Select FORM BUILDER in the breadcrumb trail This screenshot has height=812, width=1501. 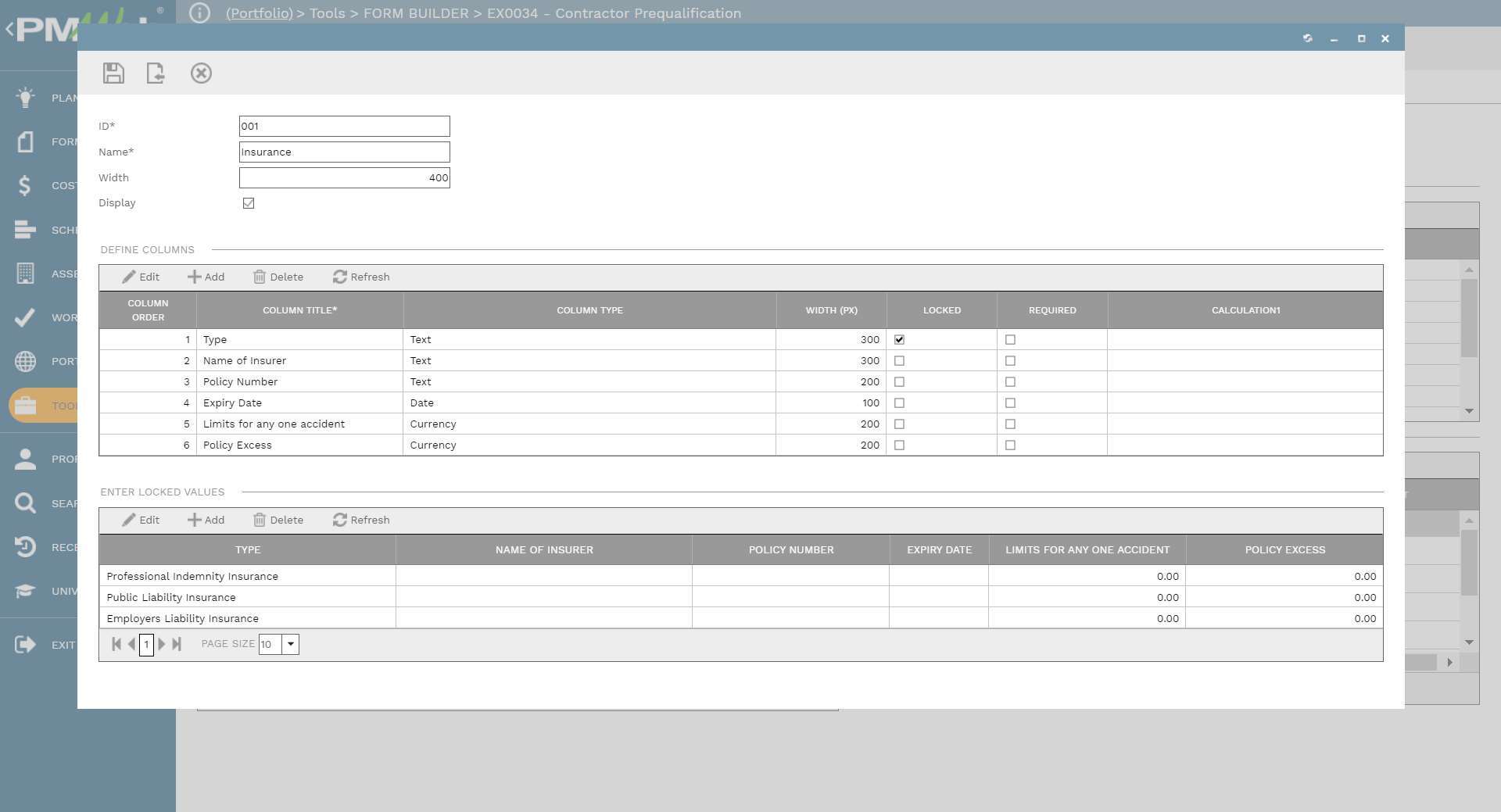[x=415, y=13]
